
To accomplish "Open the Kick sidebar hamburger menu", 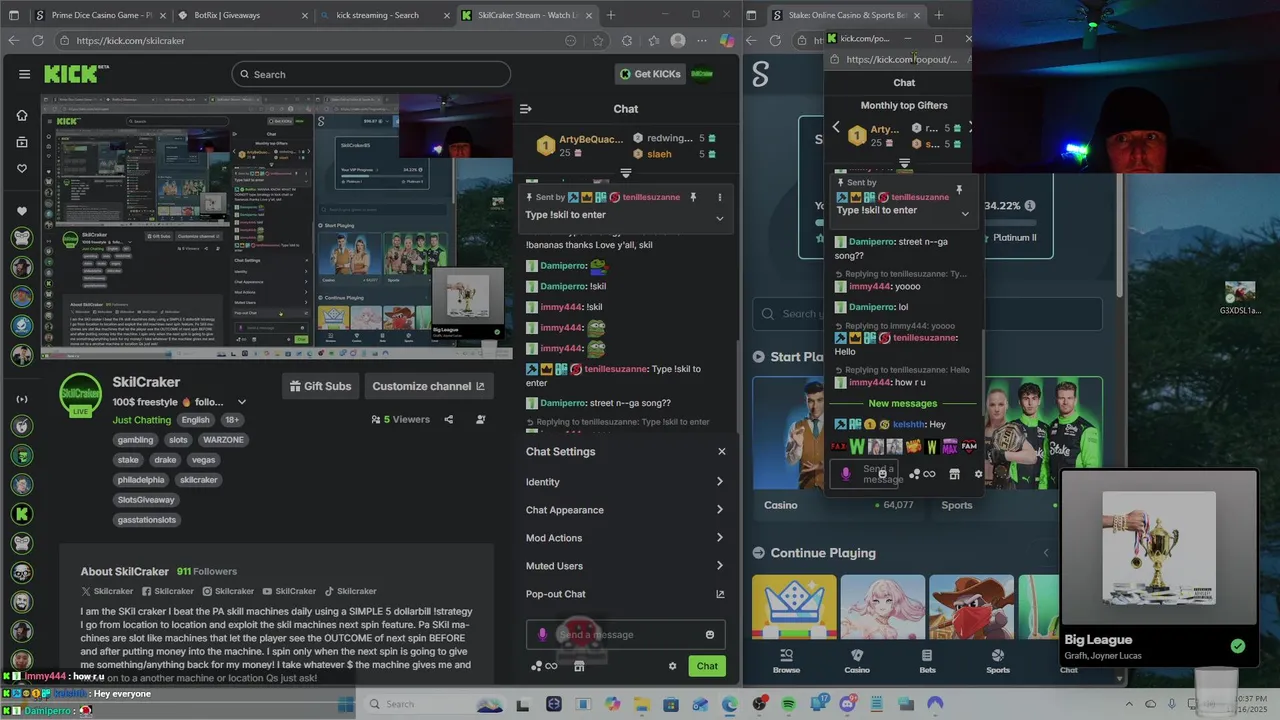I will [x=23, y=74].
